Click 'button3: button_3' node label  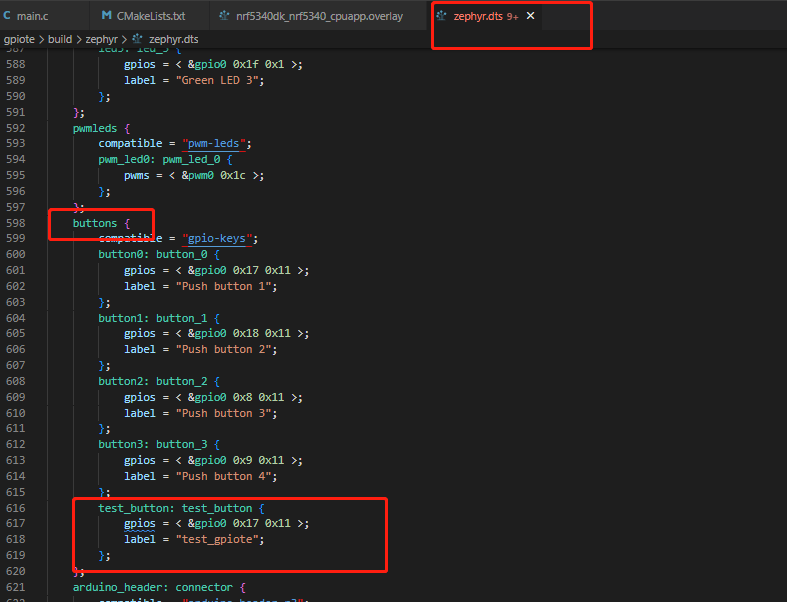coord(153,444)
